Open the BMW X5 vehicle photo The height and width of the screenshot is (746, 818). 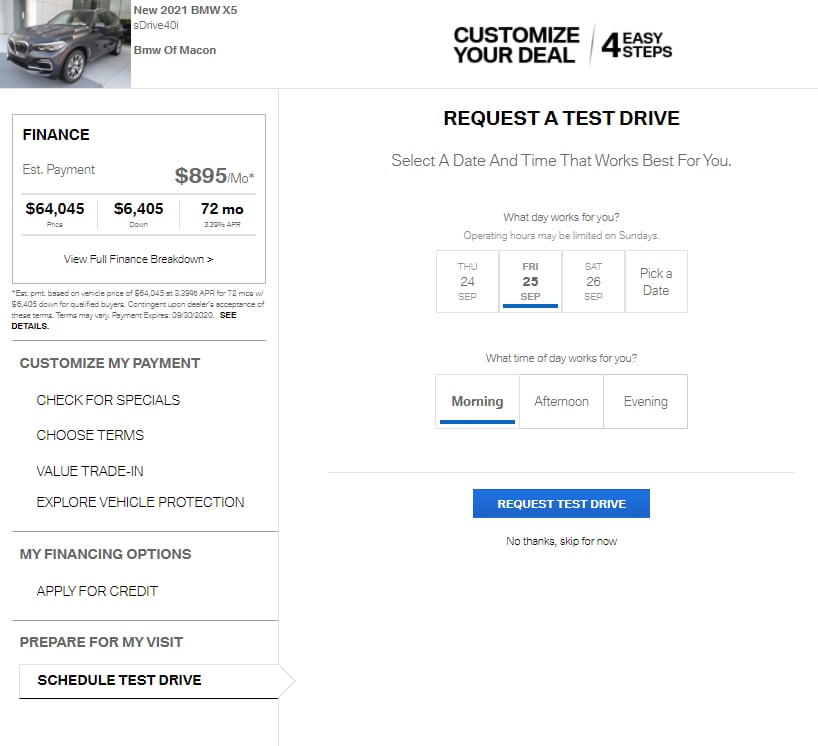tap(65, 44)
